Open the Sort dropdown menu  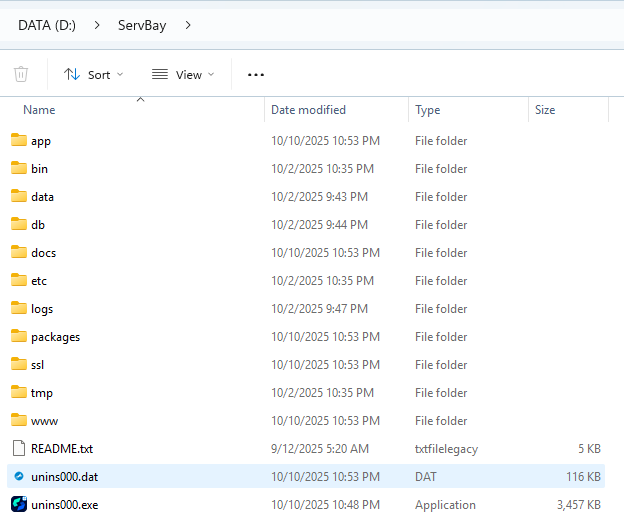tap(93, 74)
